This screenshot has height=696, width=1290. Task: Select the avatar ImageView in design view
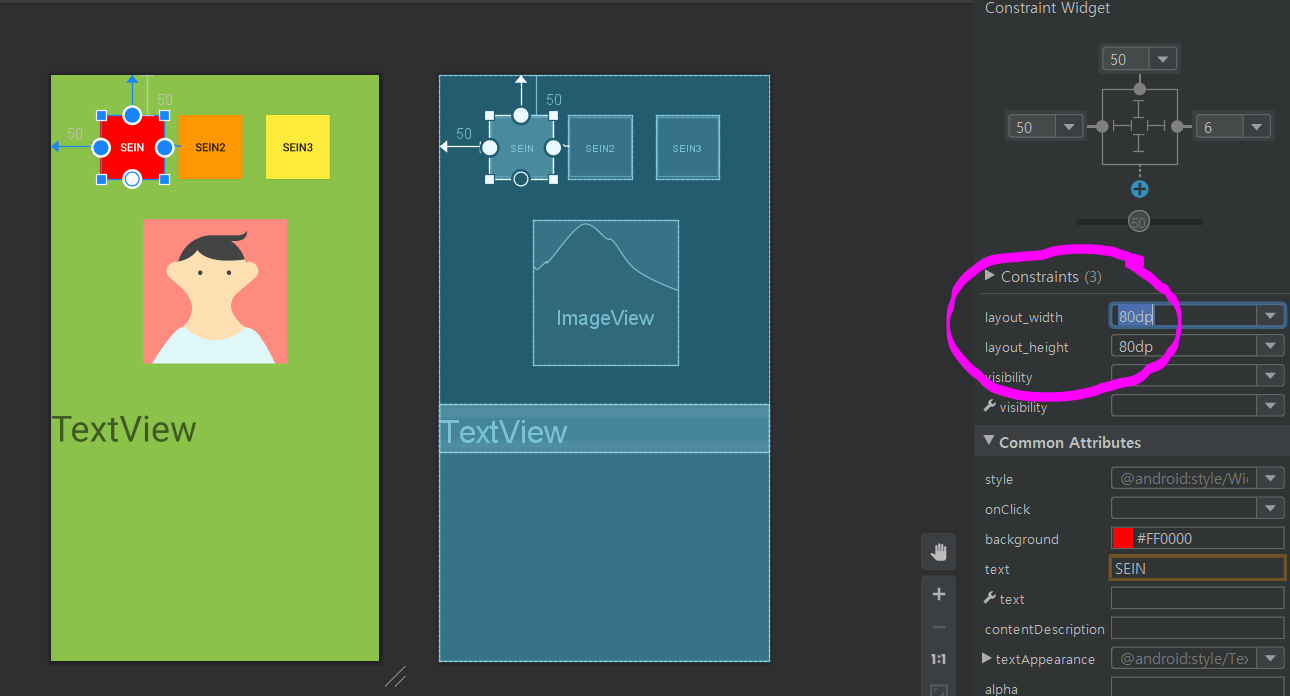215,291
